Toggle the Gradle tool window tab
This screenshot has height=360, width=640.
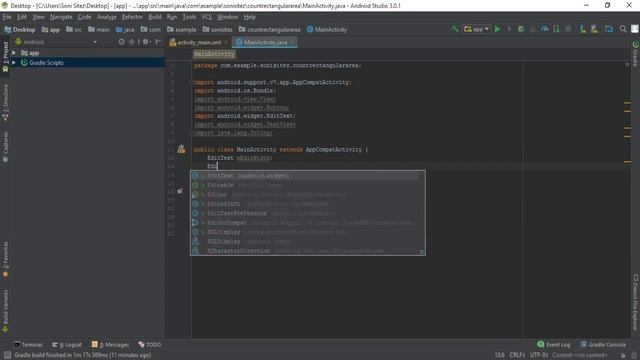tap(636, 53)
